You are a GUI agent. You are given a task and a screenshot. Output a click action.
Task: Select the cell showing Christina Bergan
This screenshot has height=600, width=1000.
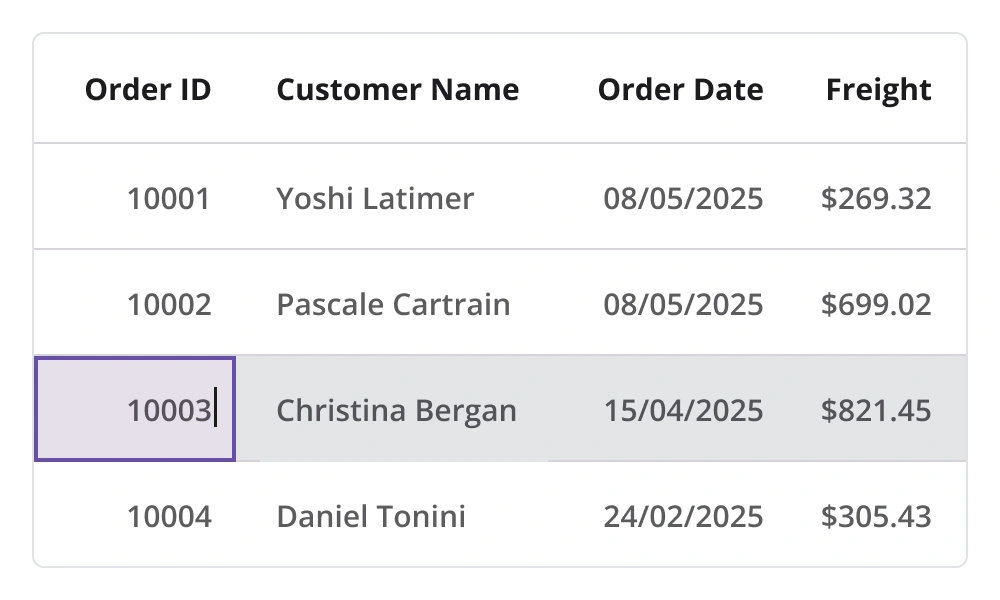pyautogui.click(x=397, y=410)
